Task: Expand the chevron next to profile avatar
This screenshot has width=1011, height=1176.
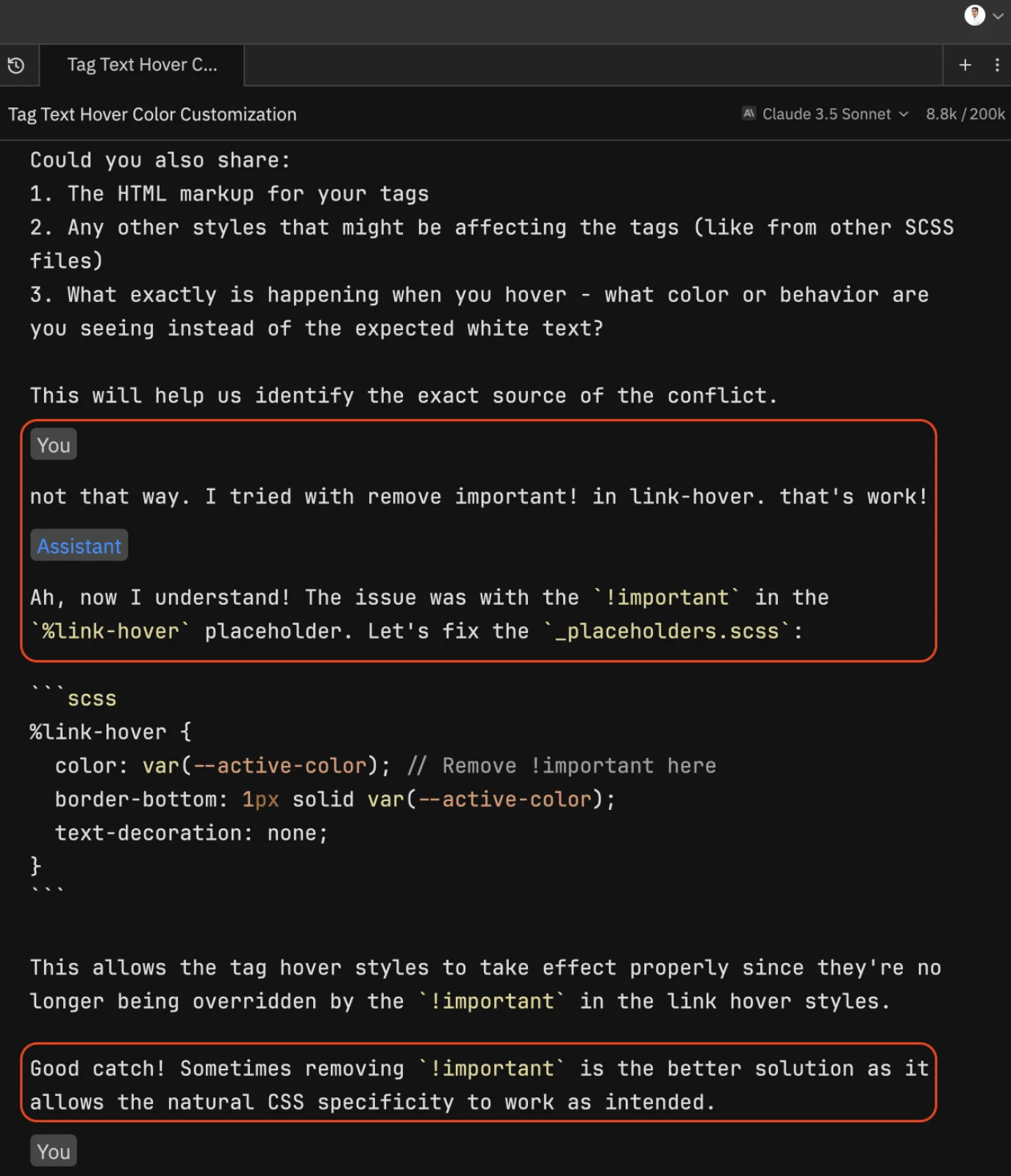Action: (998, 16)
